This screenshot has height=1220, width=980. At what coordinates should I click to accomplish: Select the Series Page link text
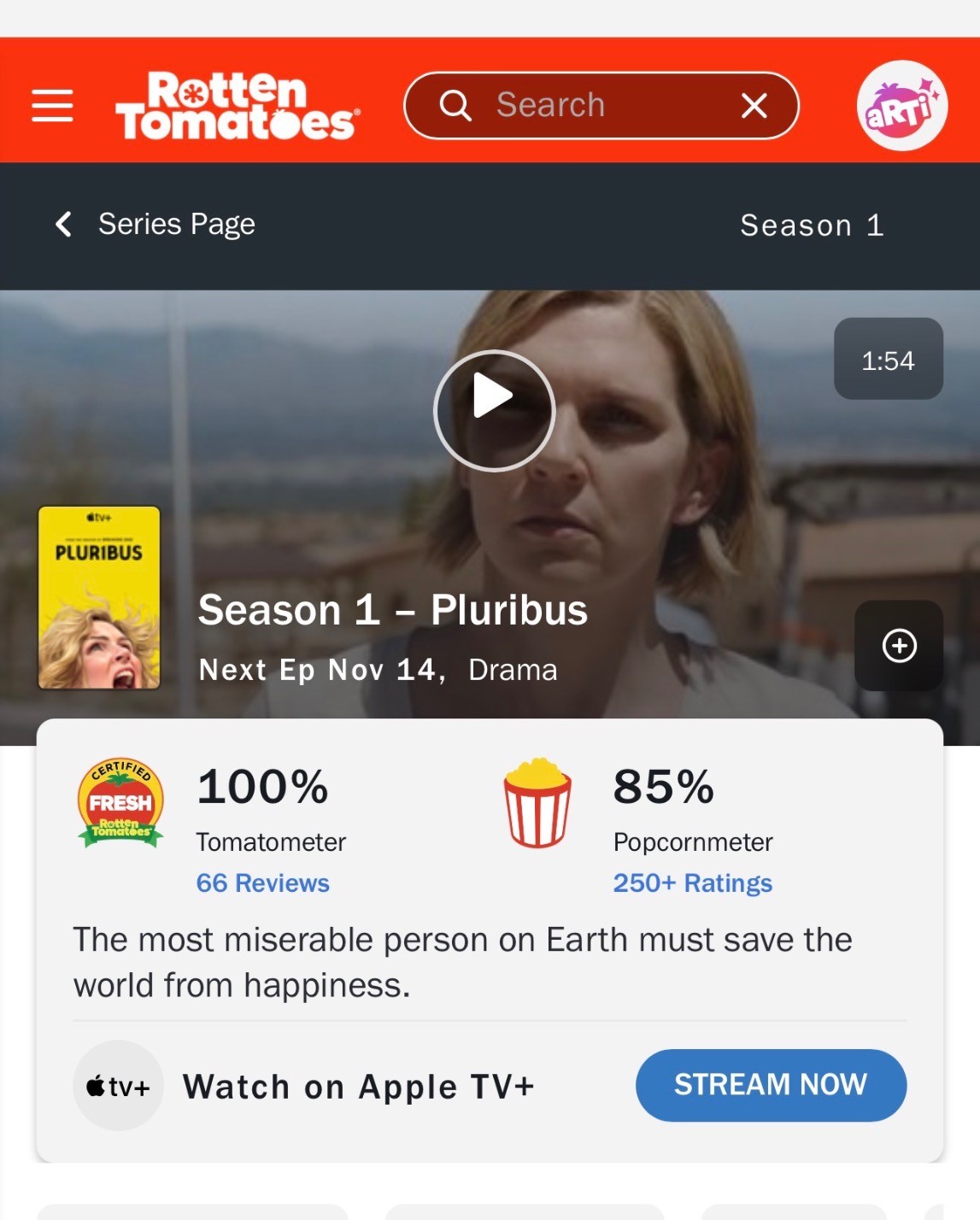[x=177, y=225]
